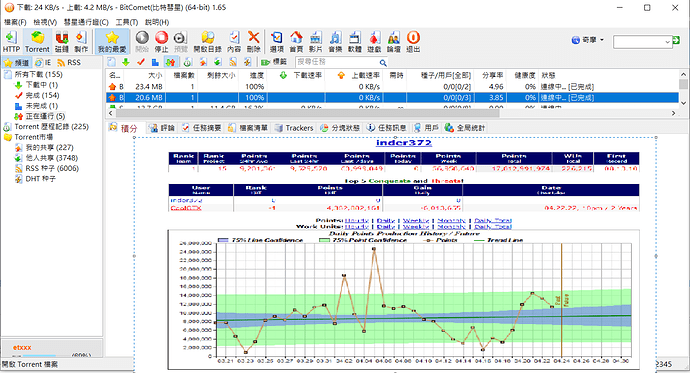Open the 工具(T) menu
Viewport: 690px width, 373px height.
127,22
